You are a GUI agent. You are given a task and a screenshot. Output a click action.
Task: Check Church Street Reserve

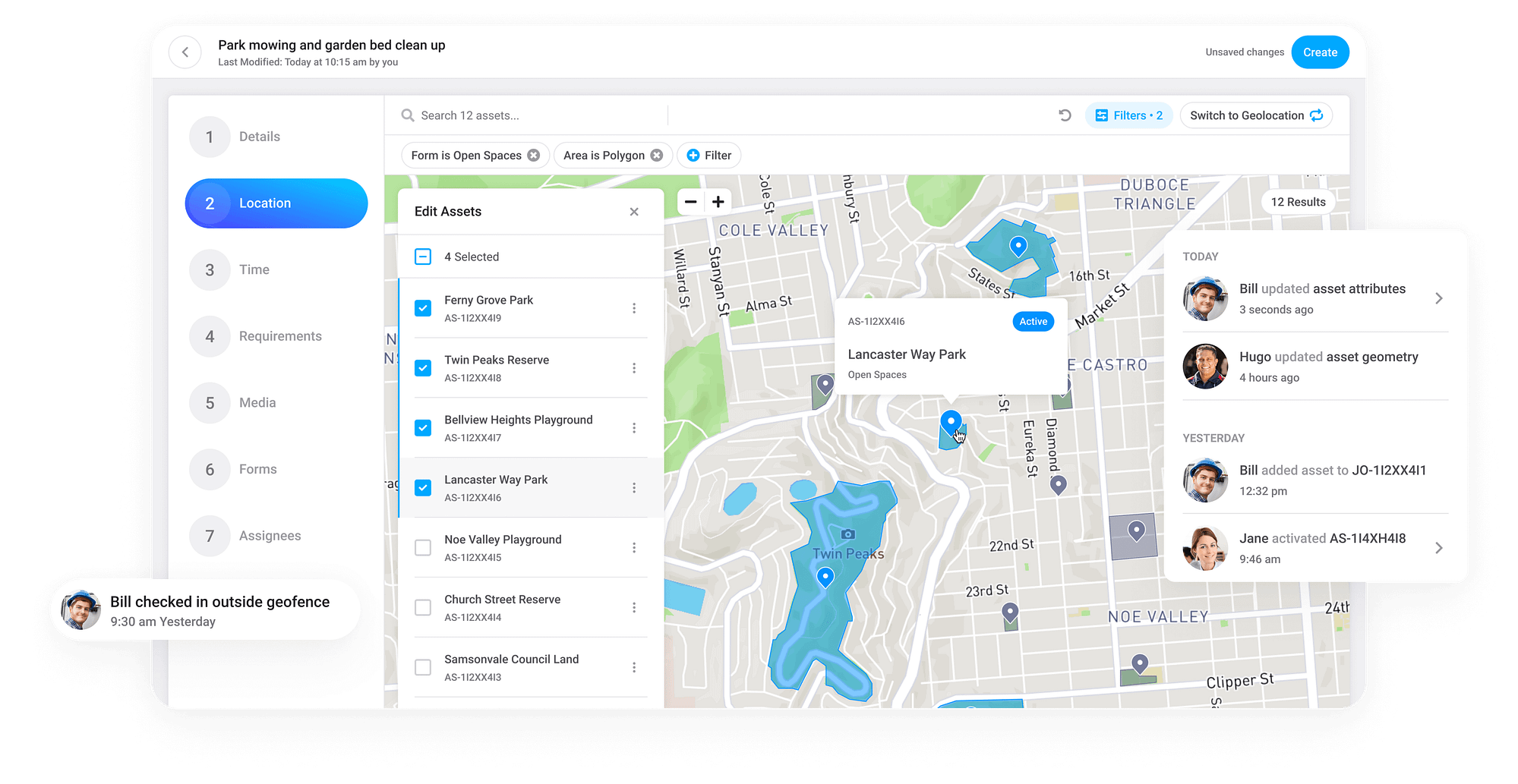423,608
